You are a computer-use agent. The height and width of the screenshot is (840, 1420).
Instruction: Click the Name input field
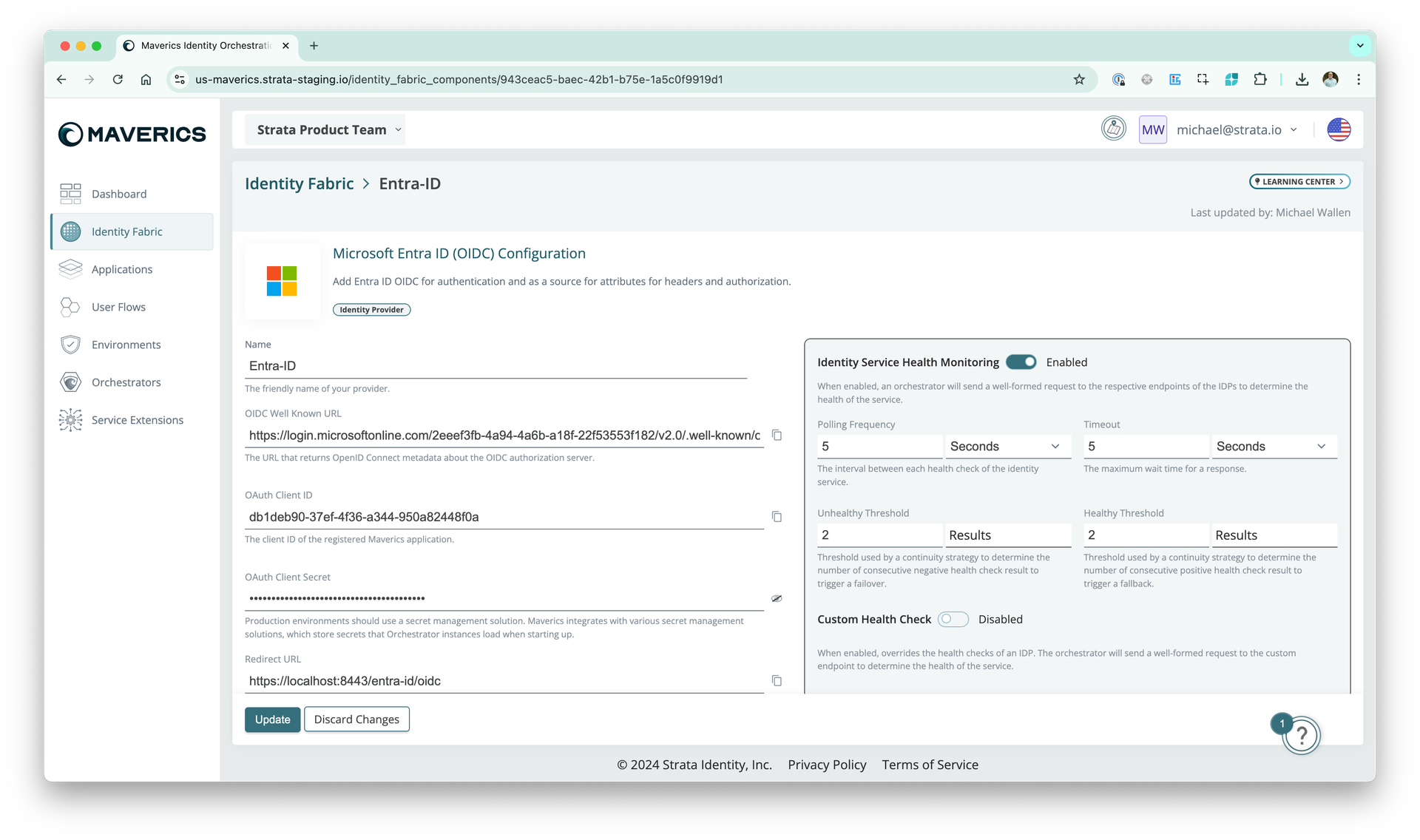click(496, 366)
